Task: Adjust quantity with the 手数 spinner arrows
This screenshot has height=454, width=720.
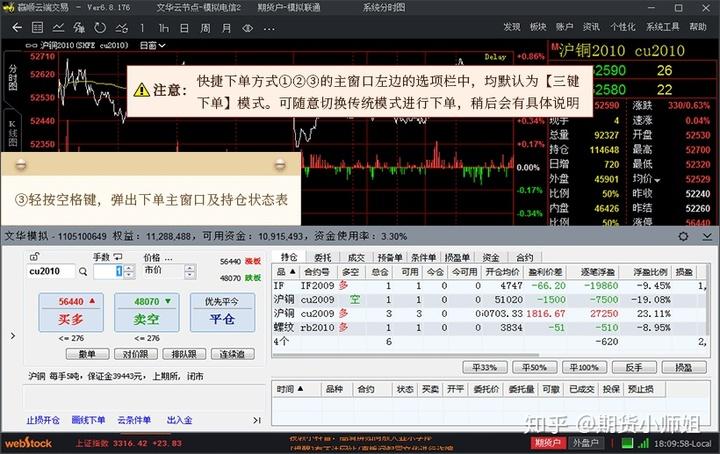Action: coord(129,271)
